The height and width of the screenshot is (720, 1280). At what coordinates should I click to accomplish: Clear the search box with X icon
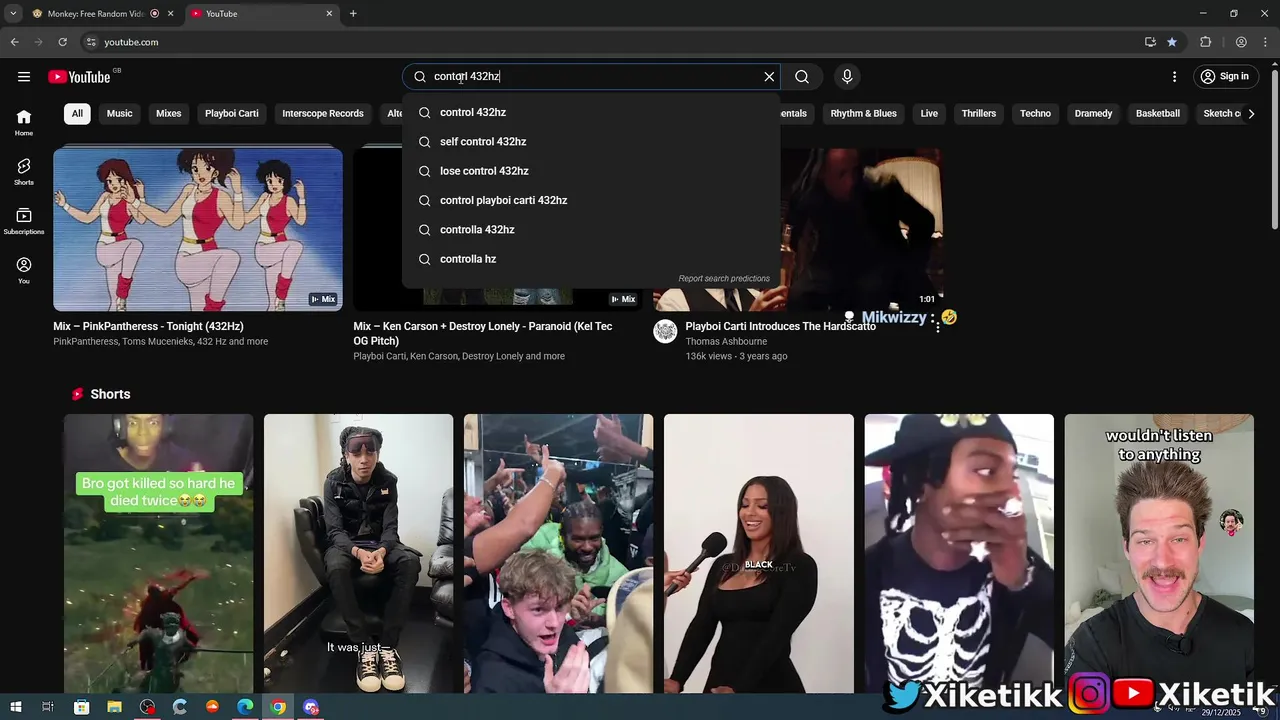pos(769,76)
